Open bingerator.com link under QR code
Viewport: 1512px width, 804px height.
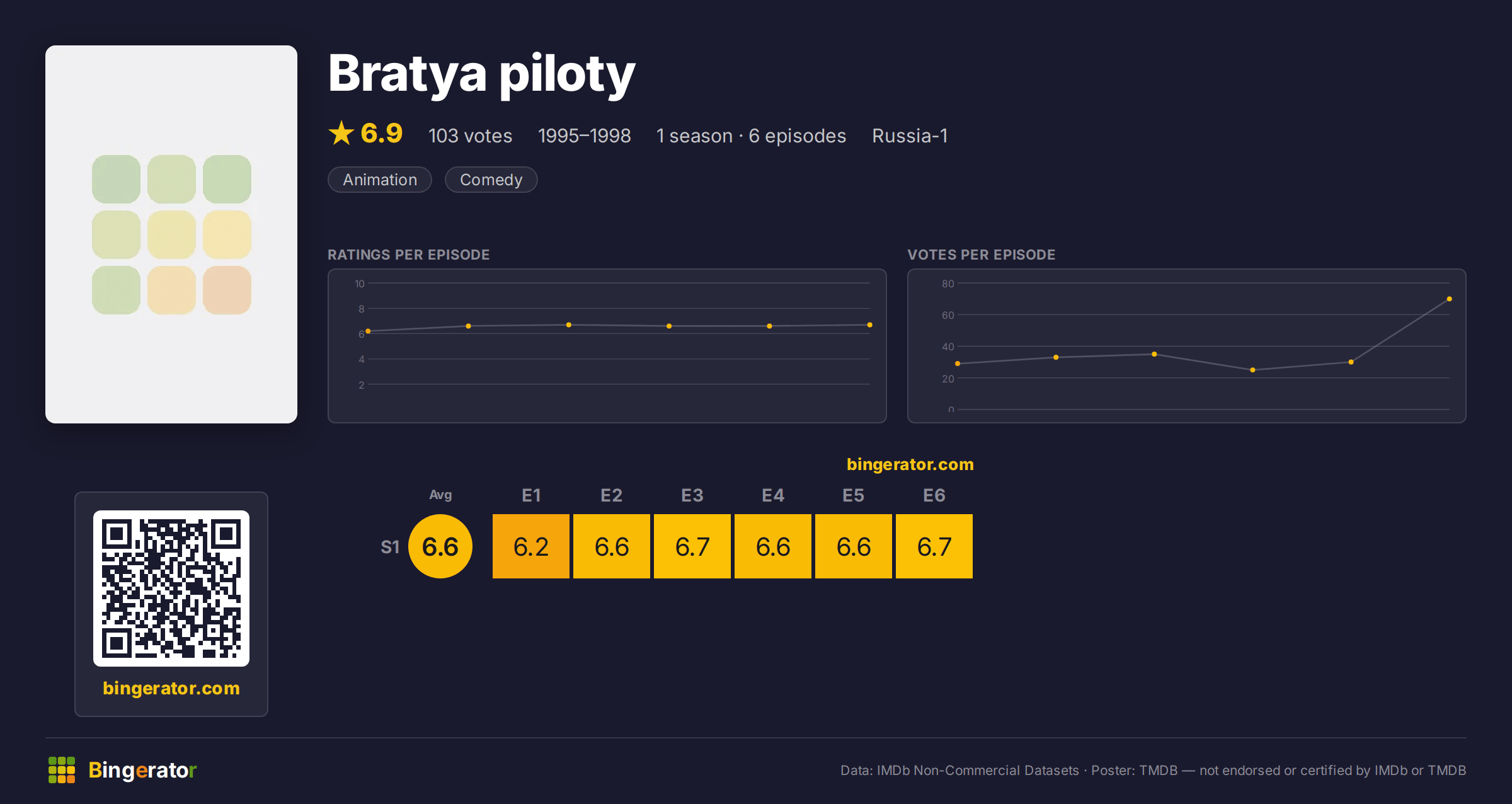[171, 688]
